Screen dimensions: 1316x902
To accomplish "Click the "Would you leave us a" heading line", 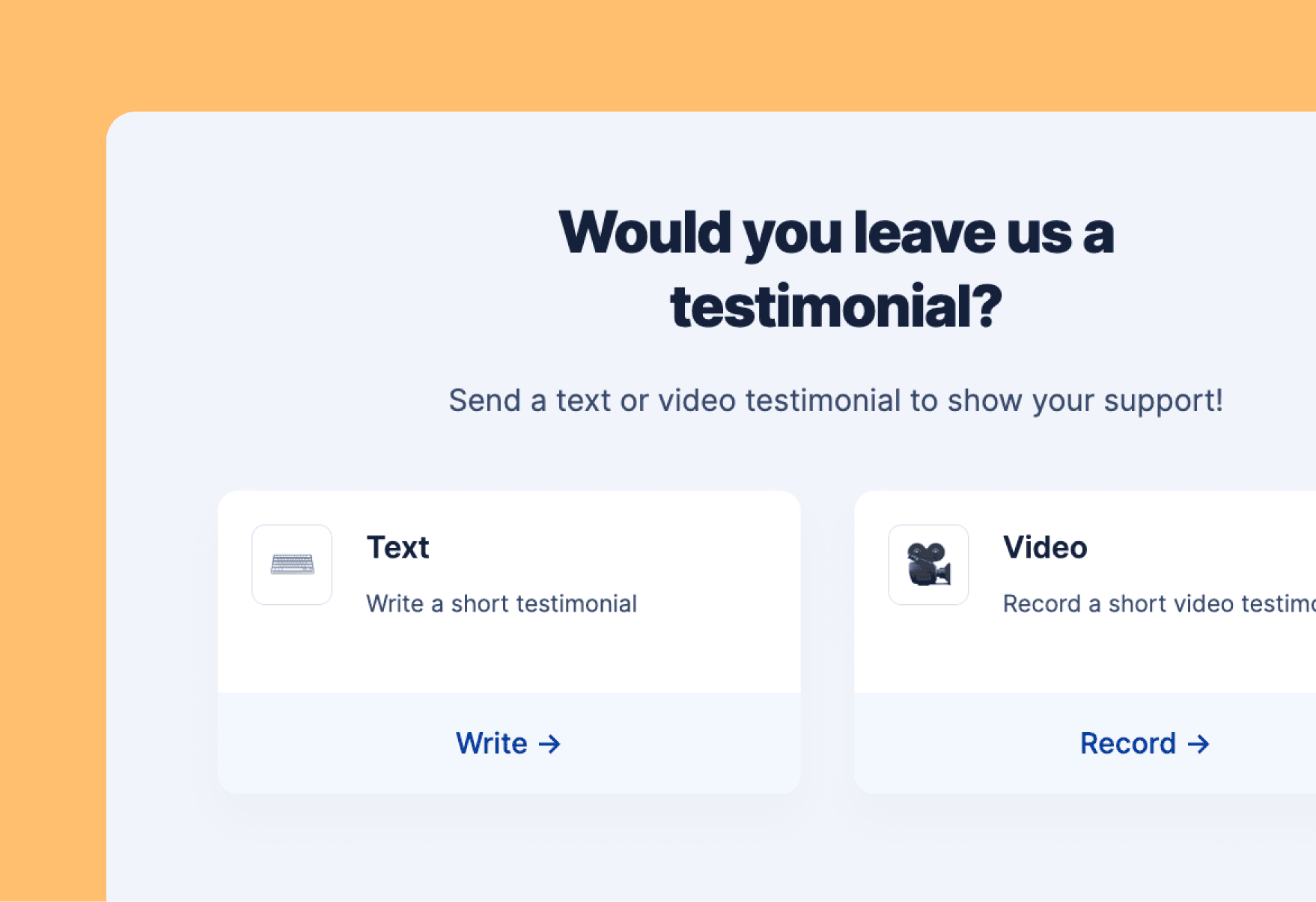I will pos(835,234).
